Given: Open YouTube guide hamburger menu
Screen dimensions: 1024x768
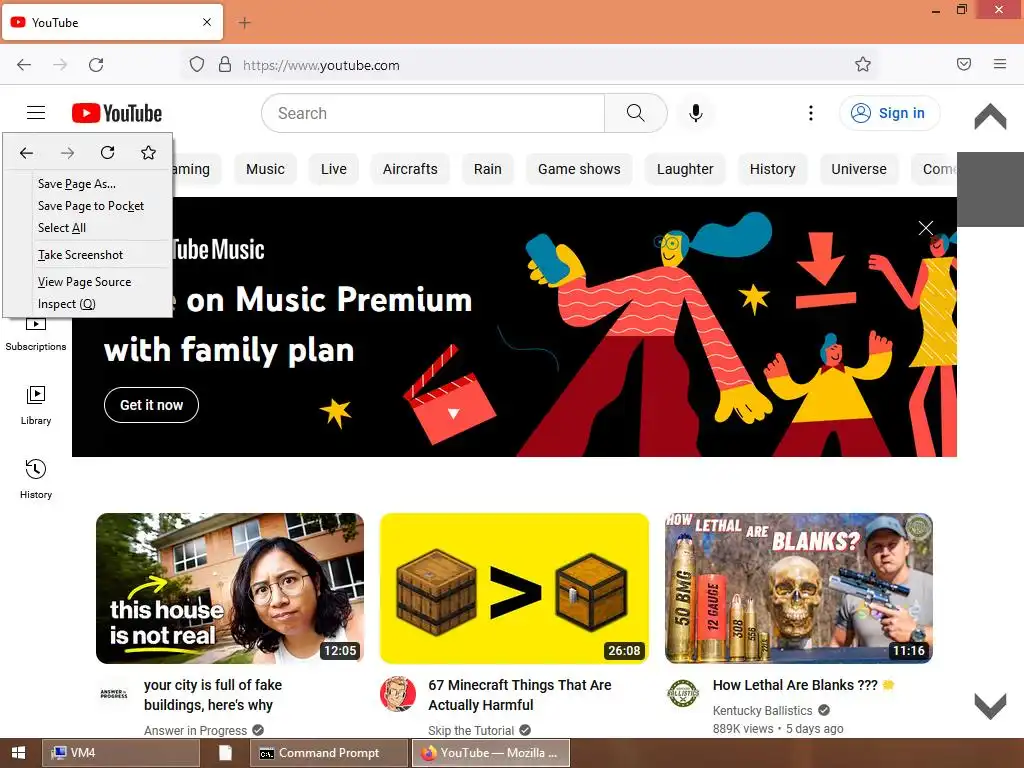Looking at the screenshot, I should [x=36, y=113].
